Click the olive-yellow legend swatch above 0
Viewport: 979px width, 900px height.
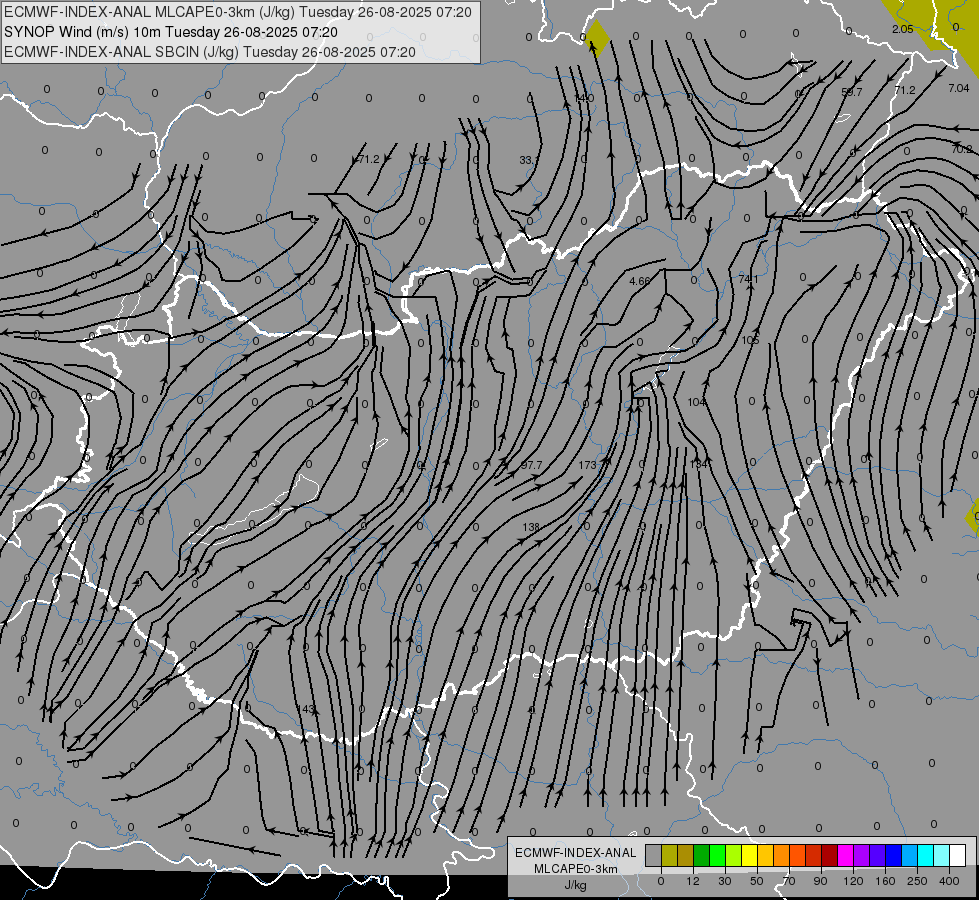pyautogui.click(x=669, y=855)
